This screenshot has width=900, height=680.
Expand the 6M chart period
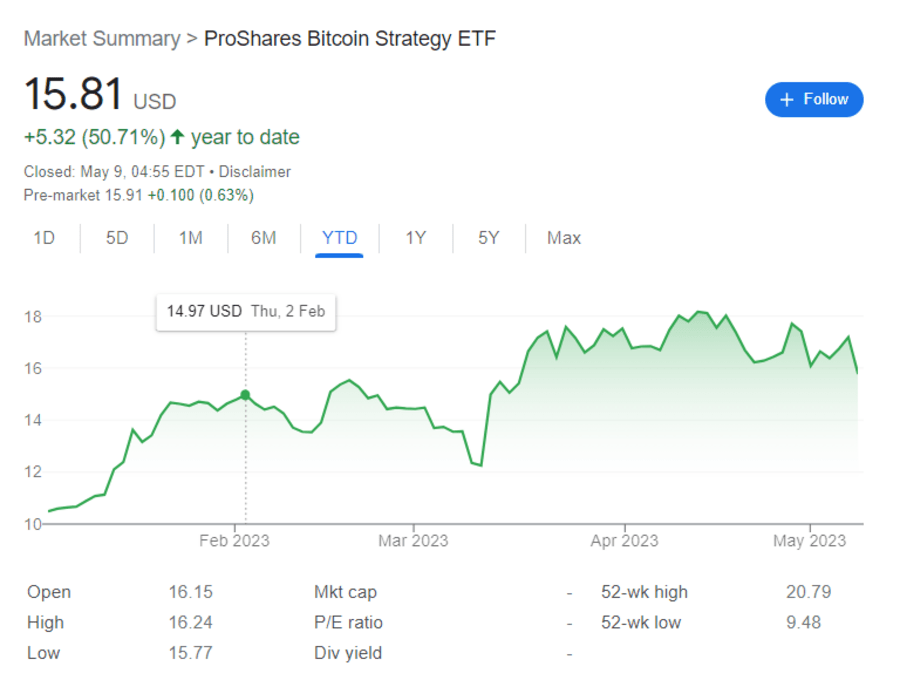[x=263, y=238]
